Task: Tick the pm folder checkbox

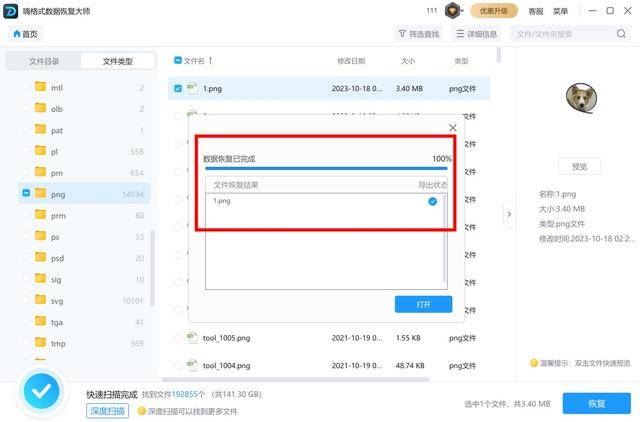Action: [x=26, y=172]
